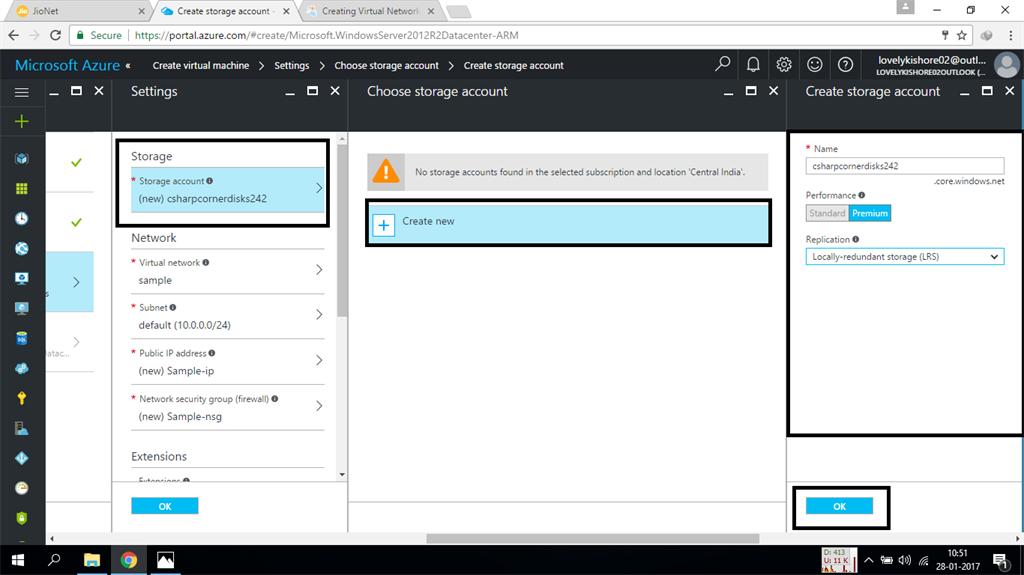The image size is (1024, 575).
Task: Open Network security group Sample-nsg row
Action: (x=227, y=407)
